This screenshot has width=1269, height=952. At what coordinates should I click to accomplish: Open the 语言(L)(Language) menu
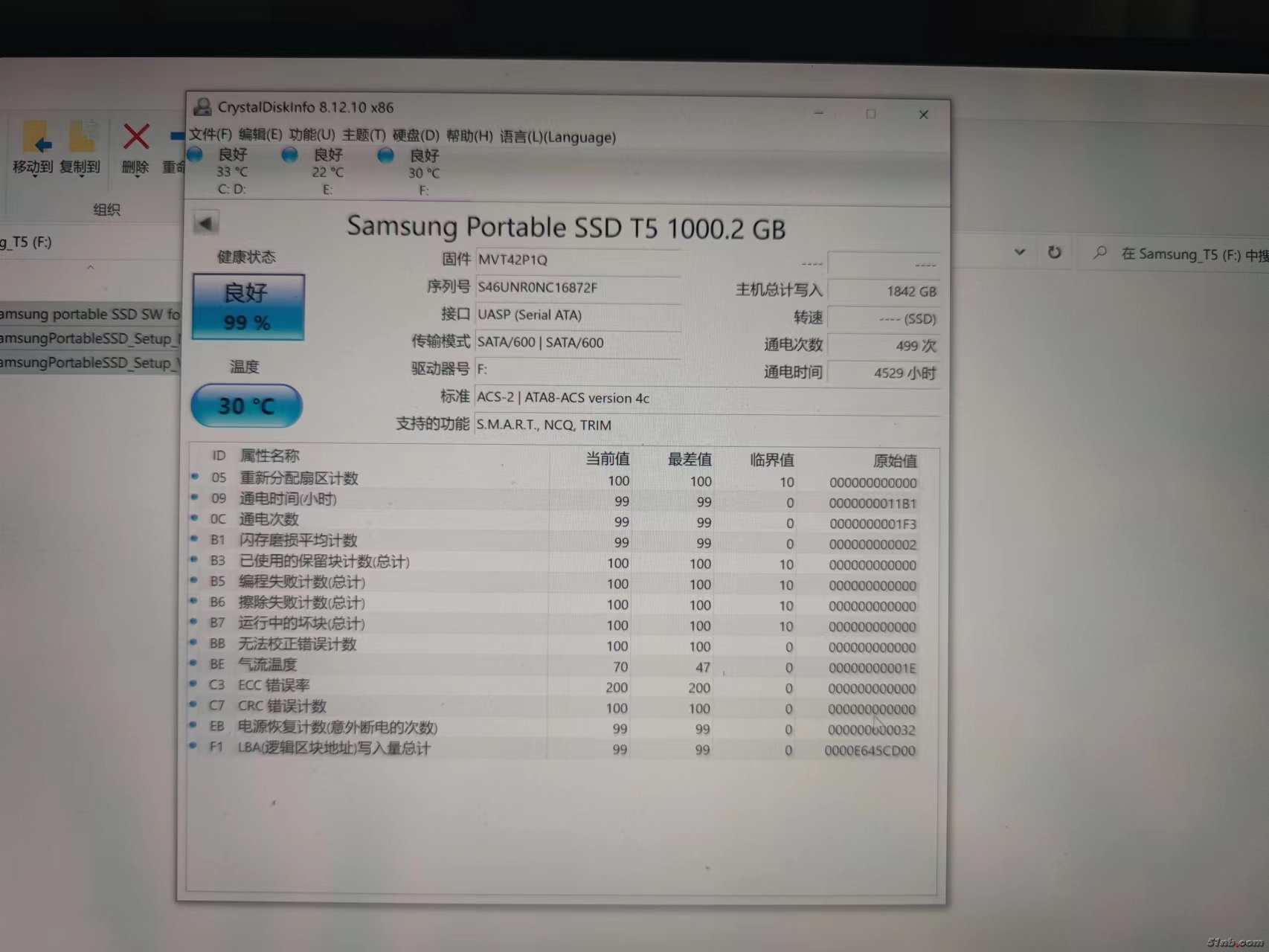(558, 137)
